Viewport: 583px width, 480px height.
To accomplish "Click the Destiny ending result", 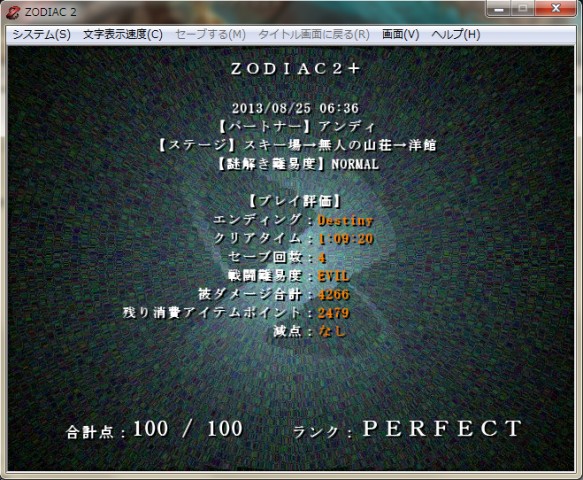I will click(345, 220).
